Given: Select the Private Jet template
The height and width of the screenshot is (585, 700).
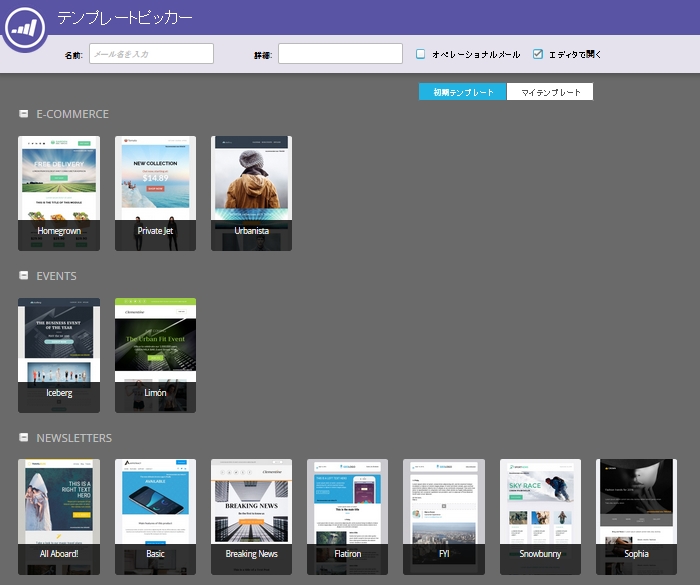Looking at the screenshot, I should point(155,193).
